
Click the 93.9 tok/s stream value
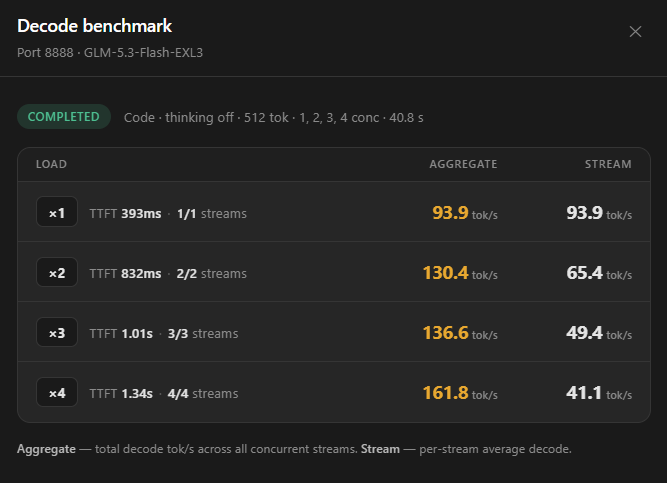point(599,213)
